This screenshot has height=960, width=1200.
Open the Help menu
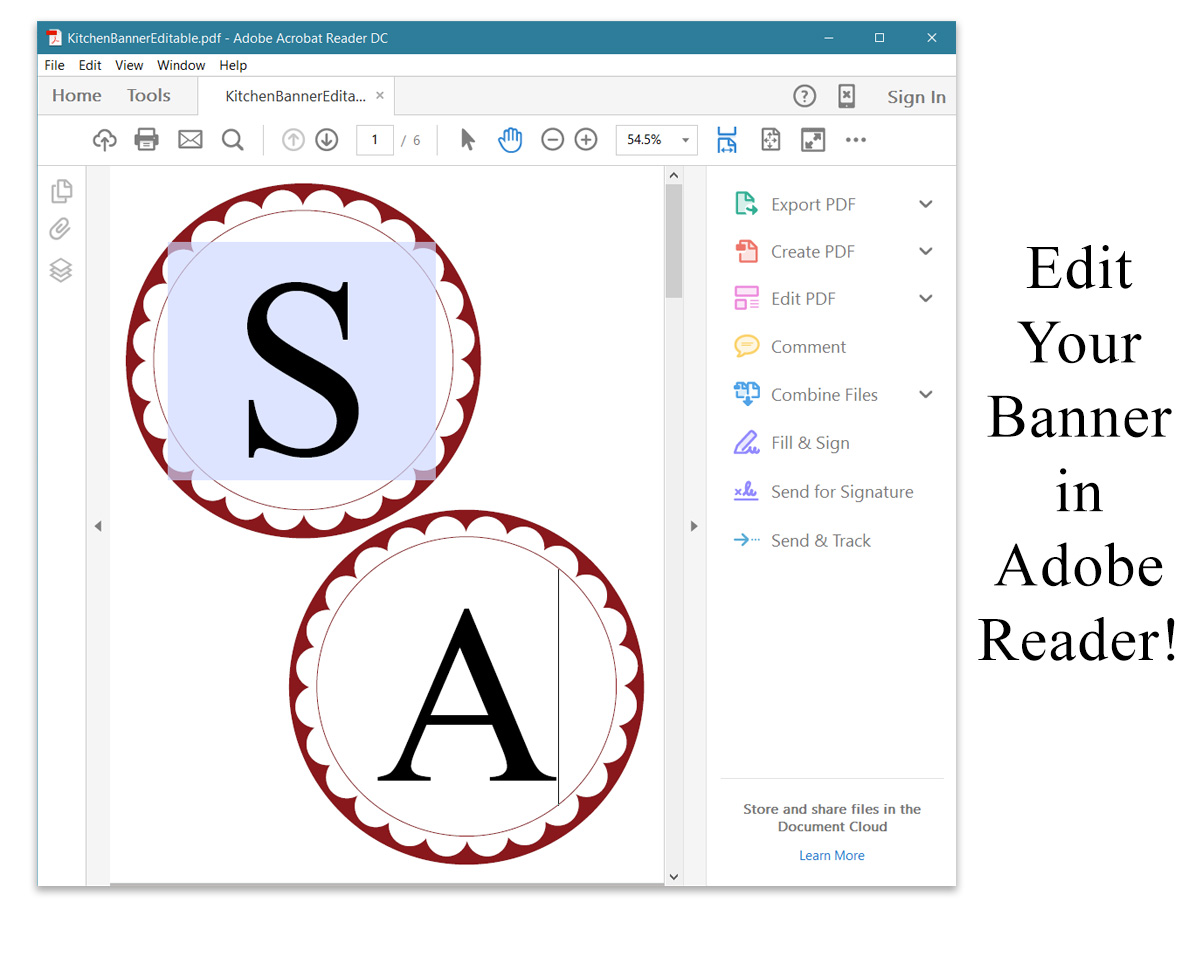233,65
